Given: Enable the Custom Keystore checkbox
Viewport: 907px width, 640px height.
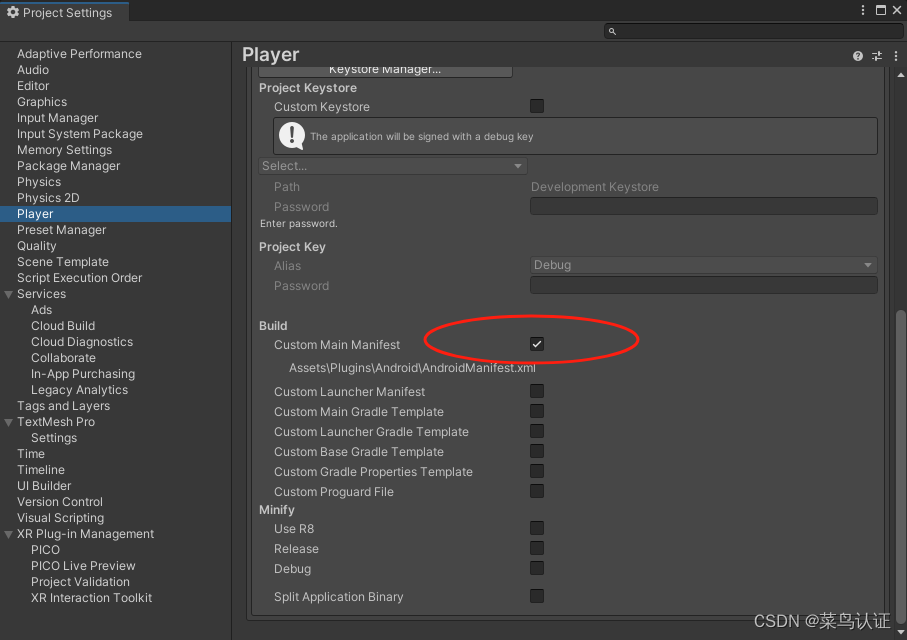Looking at the screenshot, I should click(537, 106).
